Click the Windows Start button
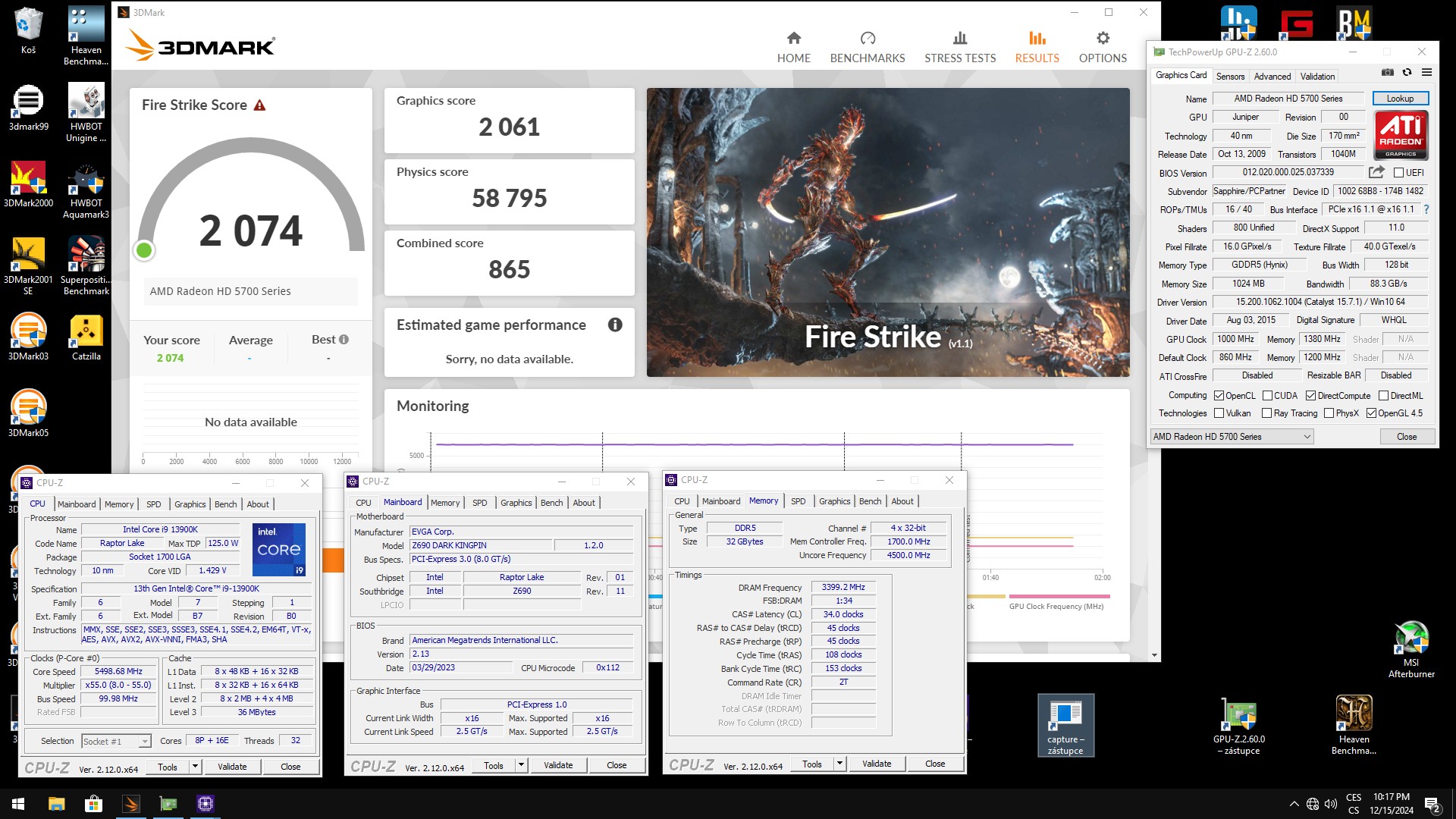 pyautogui.click(x=18, y=804)
